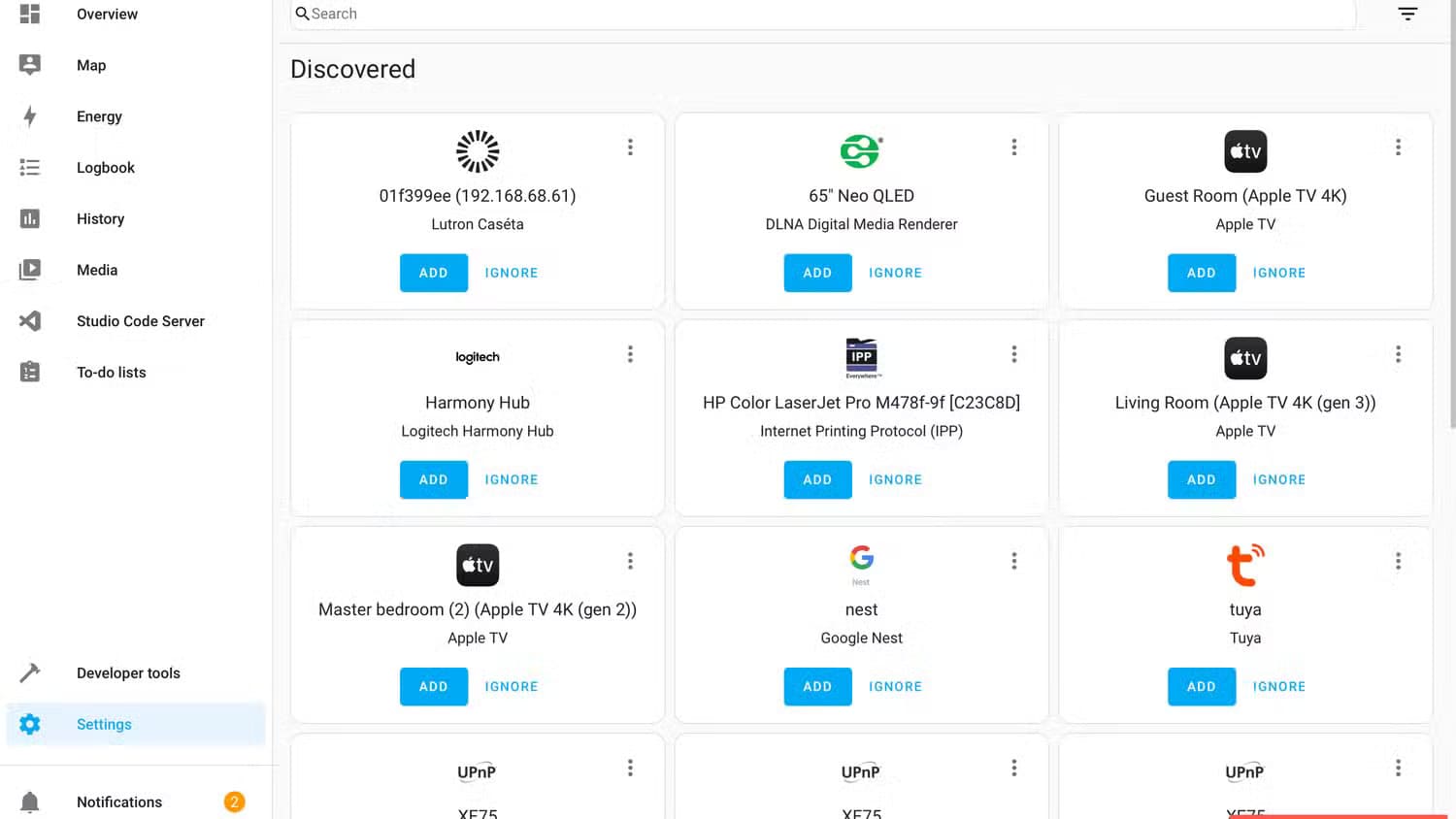This screenshot has width=1456, height=819.
Task: Ignore Living Room Apple TV
Action: coord(1279,479)
